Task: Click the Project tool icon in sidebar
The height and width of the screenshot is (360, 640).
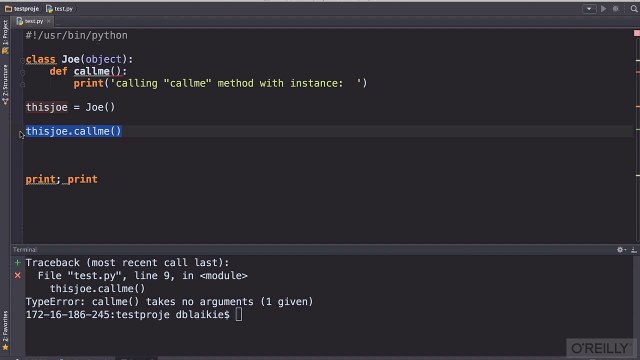Action: pyautogui.click(x=5, y=51)
